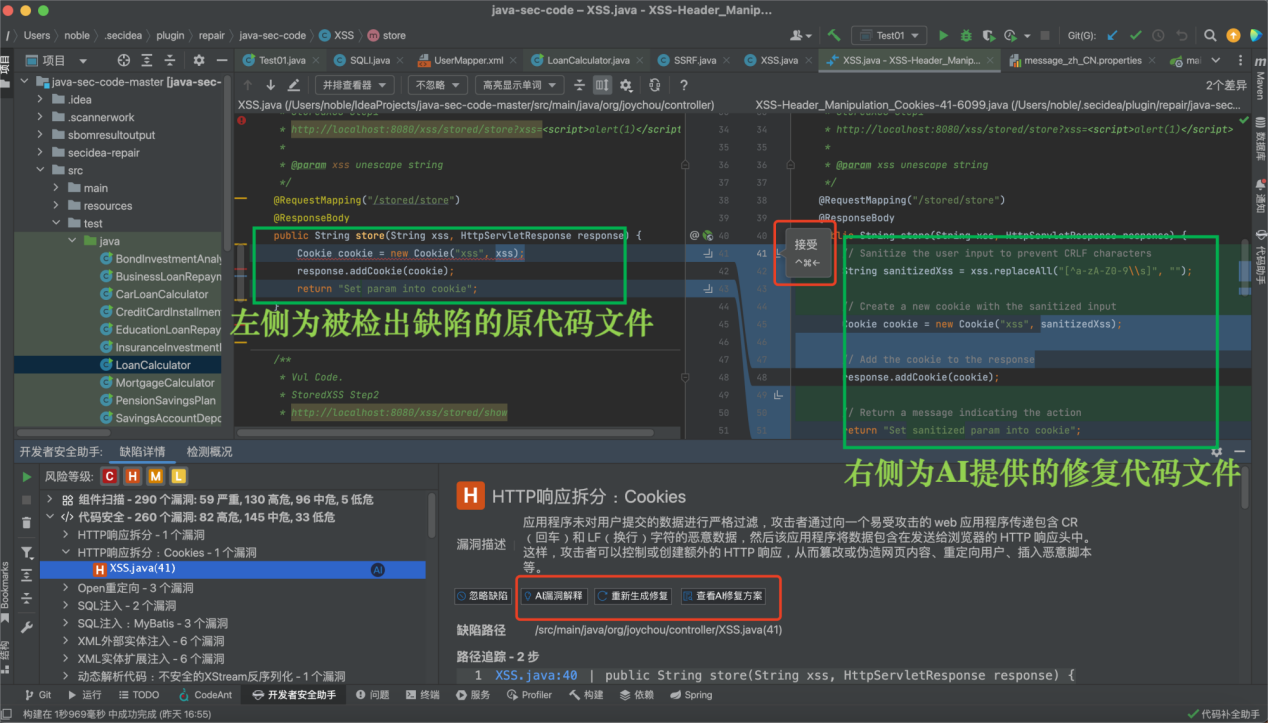Screen dimensions: 1268x723
Task: Expand all vulnerability tree nodes icon
Action: (x=27, y=574)
